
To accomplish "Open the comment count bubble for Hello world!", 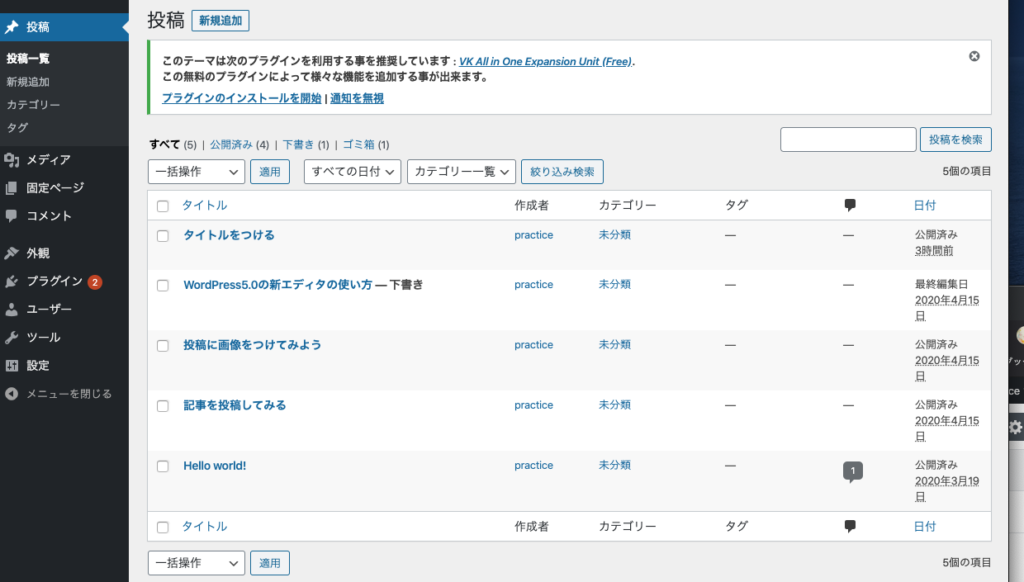I will 852,470.
